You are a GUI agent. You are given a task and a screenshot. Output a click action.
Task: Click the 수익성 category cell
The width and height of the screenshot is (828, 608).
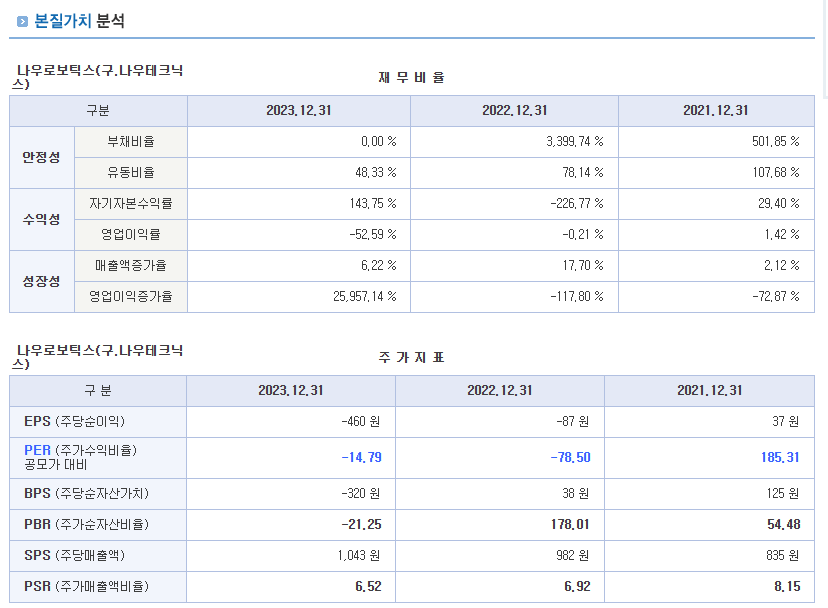click(x=42, y=219)
